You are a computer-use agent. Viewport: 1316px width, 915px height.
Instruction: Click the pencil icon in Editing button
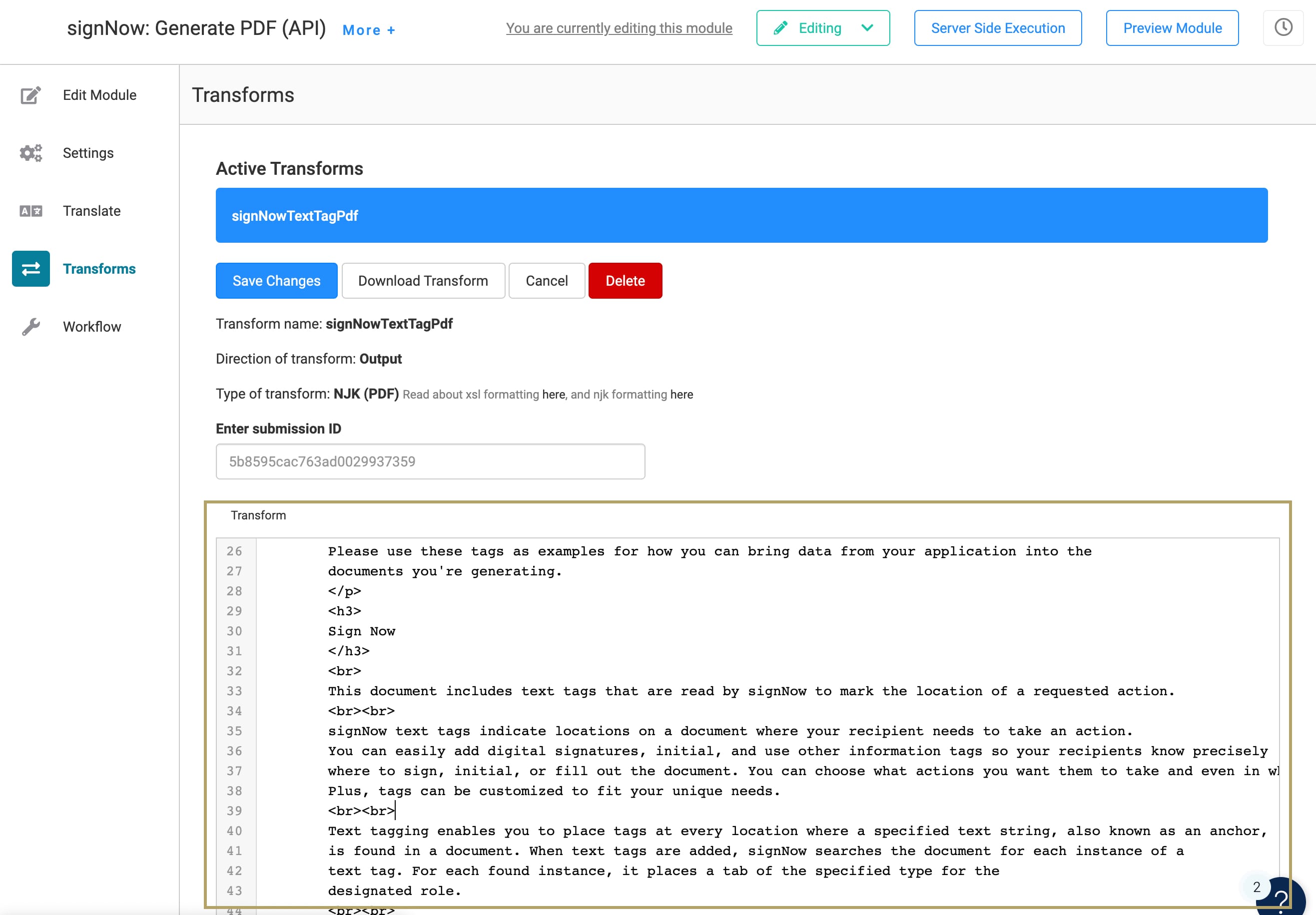pos(780,28)
